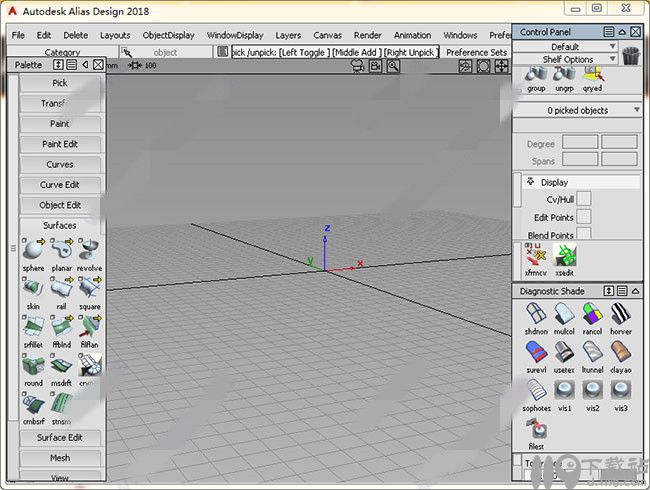This screenshot has width=650, height=490.
Task: Select vis3 visualization shade
Action: click(621, 391)
